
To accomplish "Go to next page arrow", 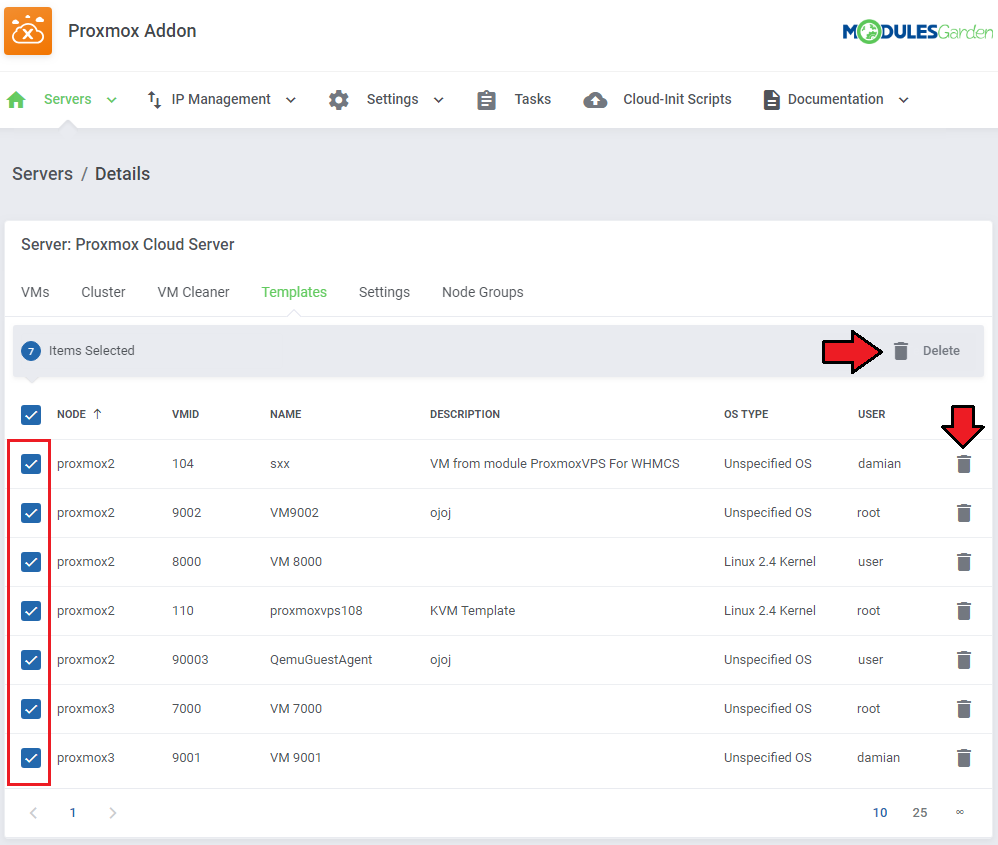I will 112,813.
